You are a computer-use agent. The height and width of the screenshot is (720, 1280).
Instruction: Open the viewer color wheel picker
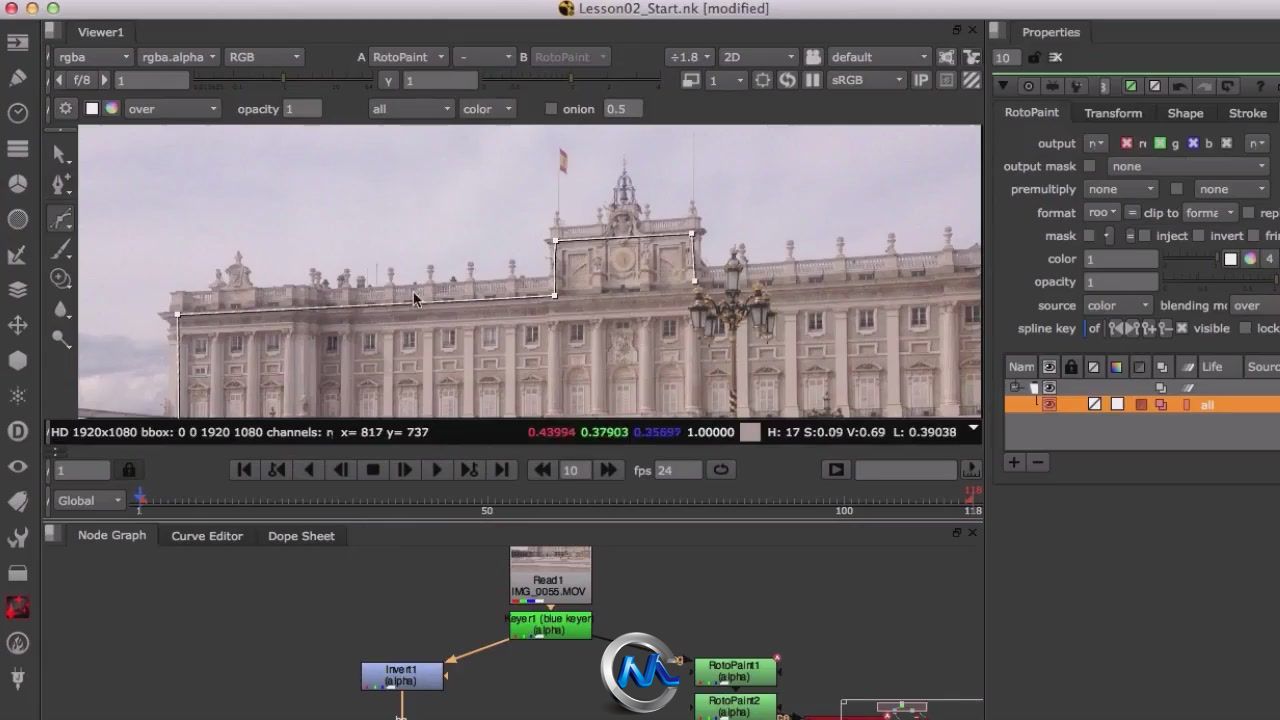112,109
